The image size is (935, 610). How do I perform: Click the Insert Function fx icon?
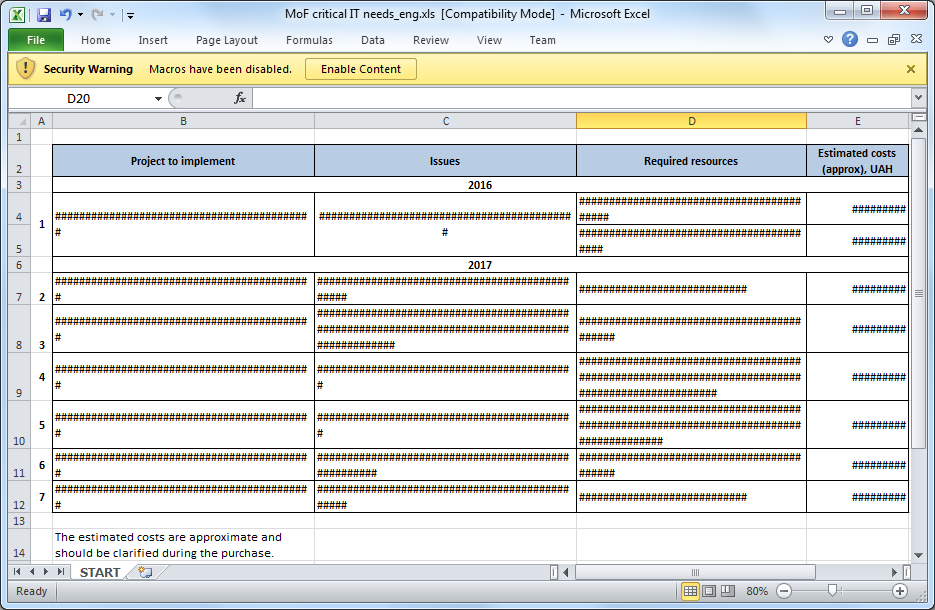(240, 98)
